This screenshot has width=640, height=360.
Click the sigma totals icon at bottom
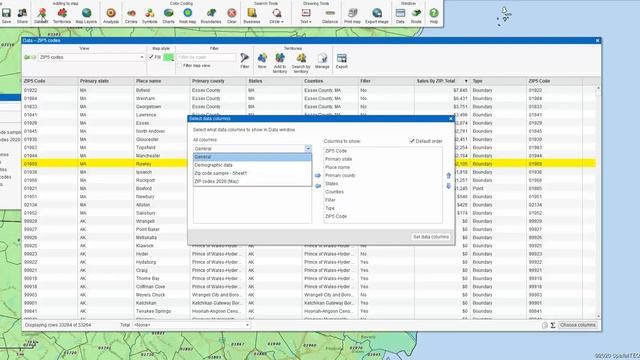(553, 325)
